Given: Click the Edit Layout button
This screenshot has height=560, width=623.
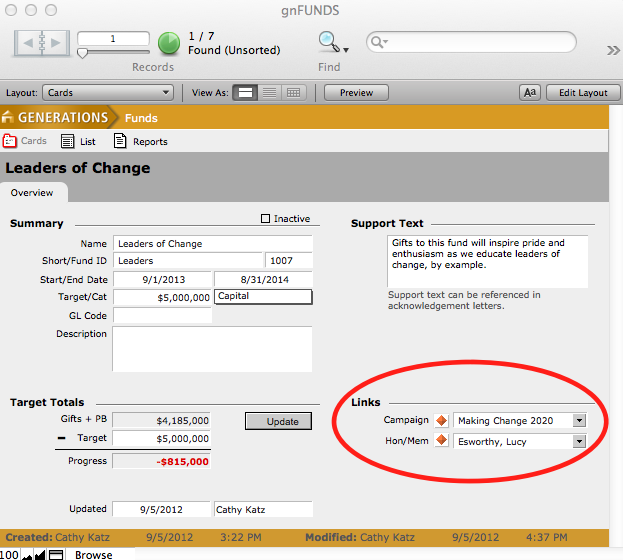Looking at the screenshot, I should point(582,93).
